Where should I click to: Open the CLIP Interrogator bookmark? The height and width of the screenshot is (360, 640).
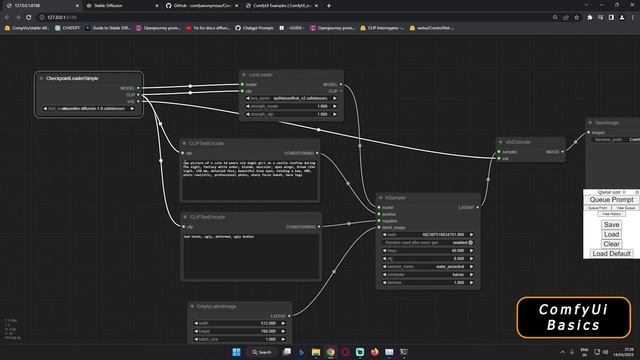click(x=382, y=28)
